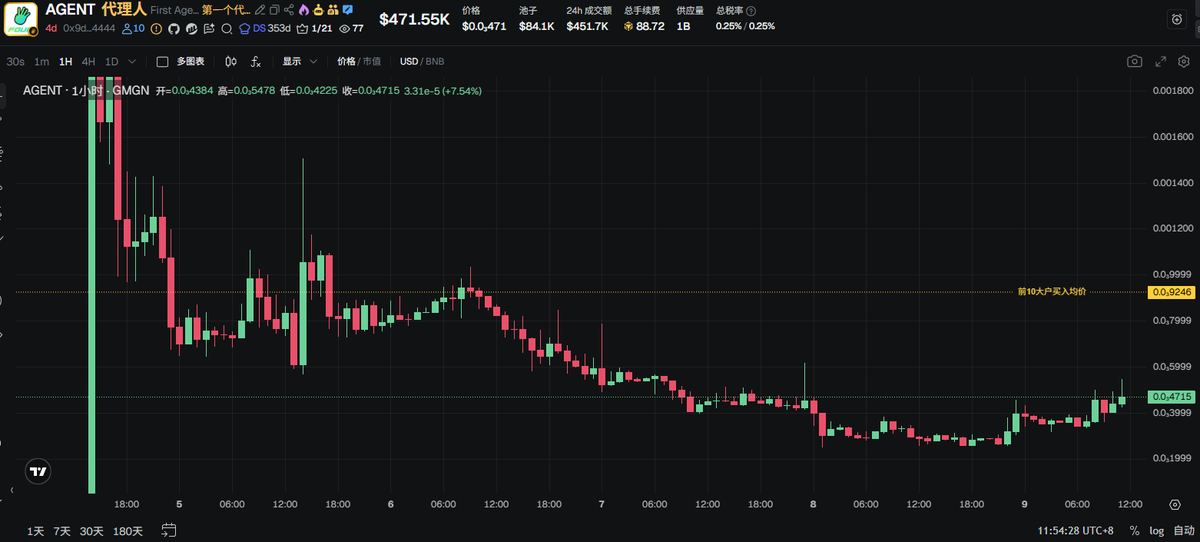Click the blue chat badge icon
Screen dimensions: 1200x542
pyautogui.click(x=347, y=10)
